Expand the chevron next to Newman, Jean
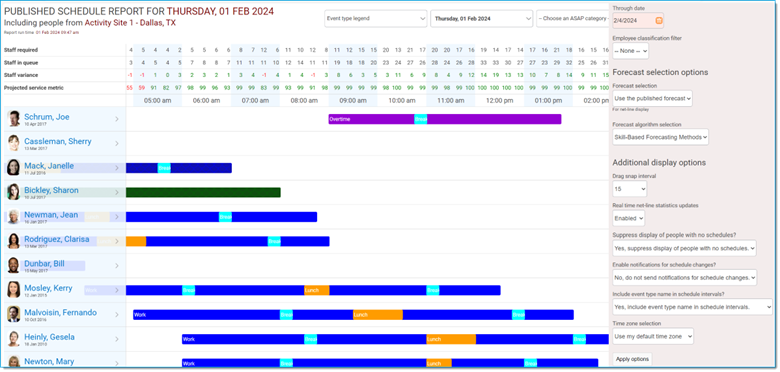This screenshot has height=372, width=780. click(117, 217)
